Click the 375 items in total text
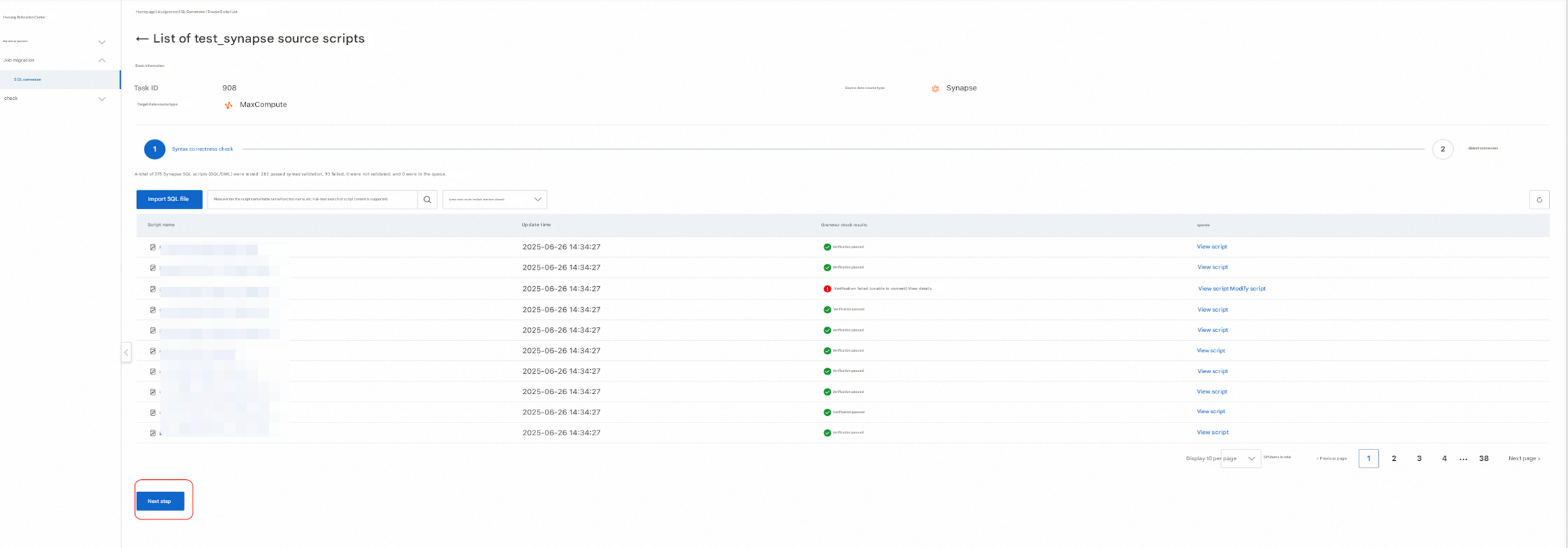Image resolution: width=1568 pixels, height=548 pixels. pos(1277,458)
